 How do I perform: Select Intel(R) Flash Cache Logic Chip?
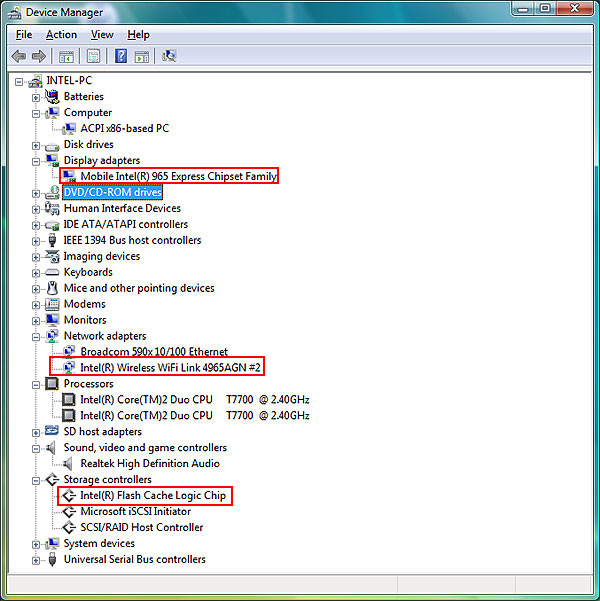[x=153, y=496]
